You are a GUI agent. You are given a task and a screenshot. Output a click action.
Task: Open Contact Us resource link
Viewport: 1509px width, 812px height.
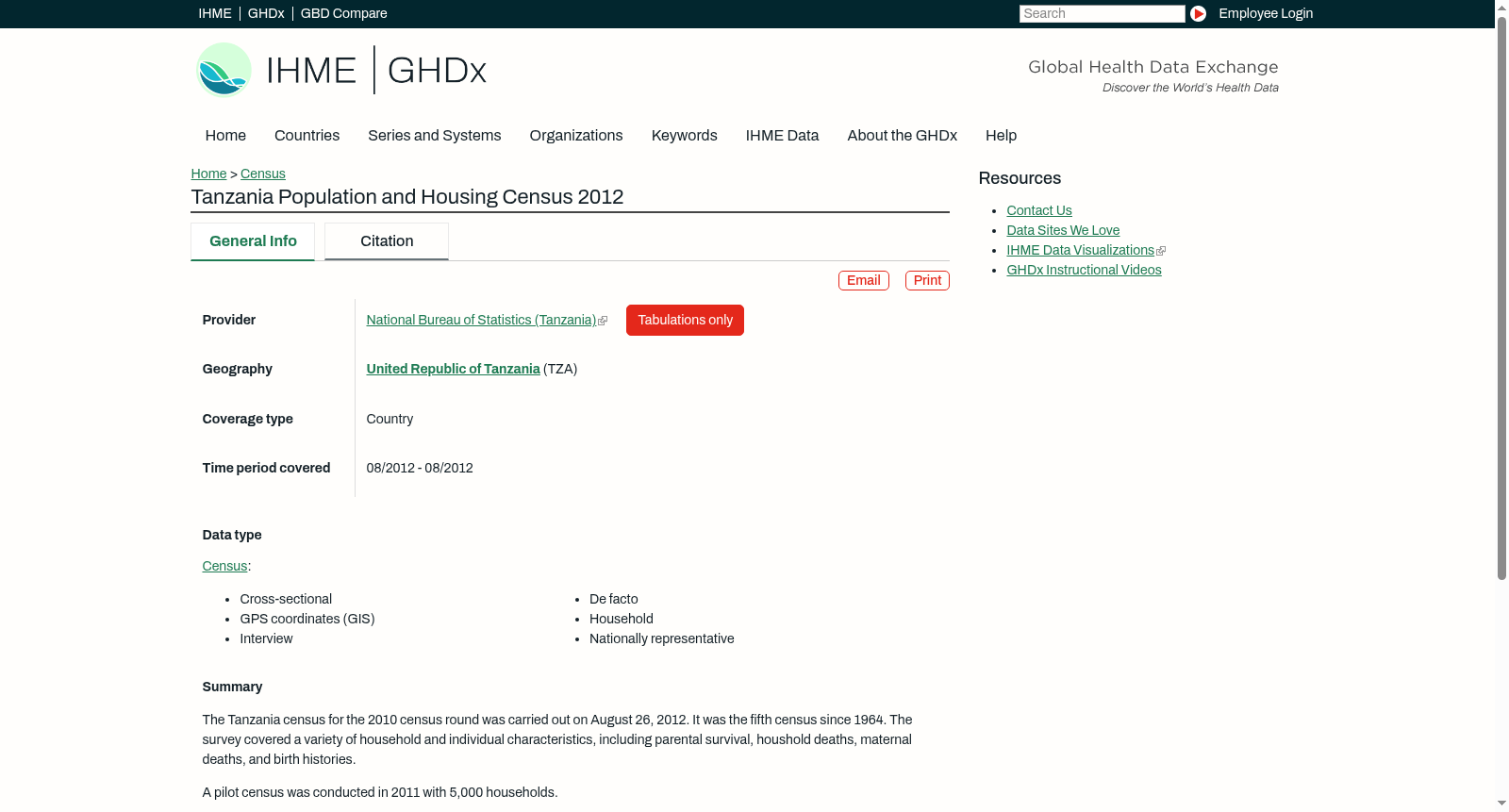pos(1038,210)
